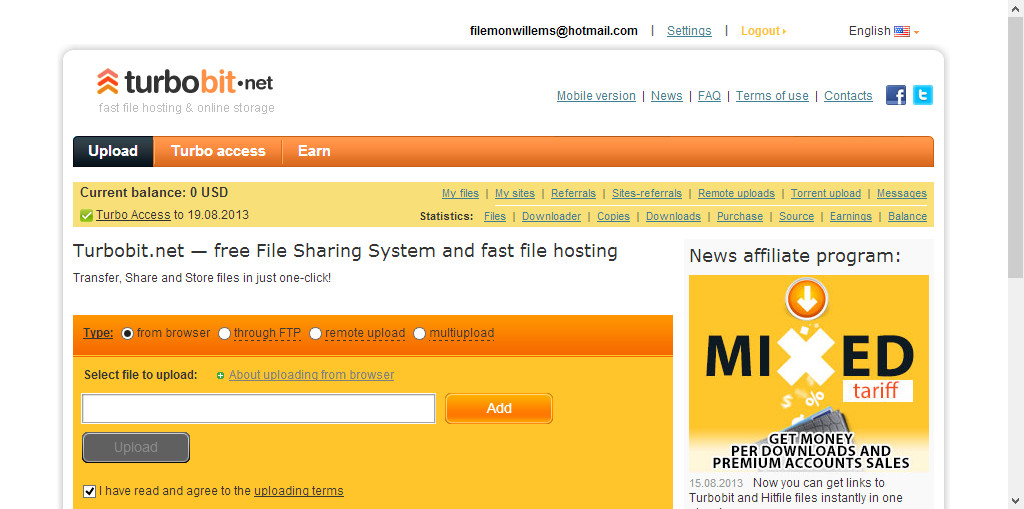Switch to the Turbo access tab

click(218, 151)
